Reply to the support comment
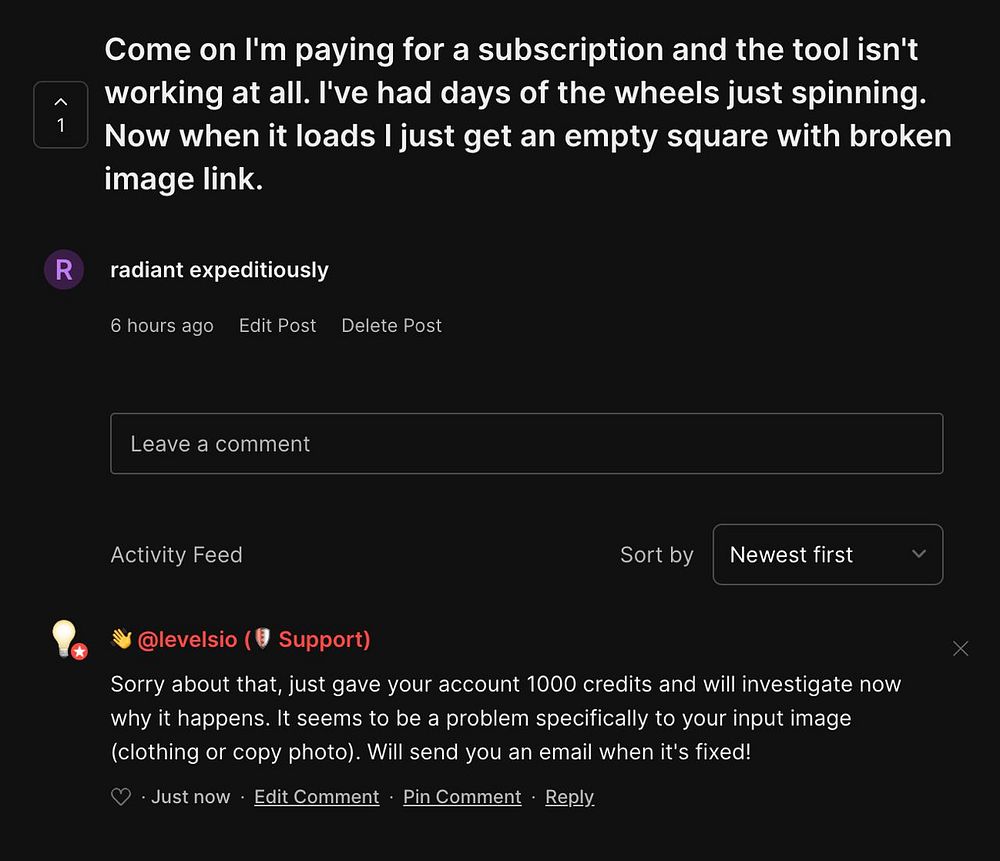The width and height of the screenshot is (1000, 861). [x=569, y=797]
